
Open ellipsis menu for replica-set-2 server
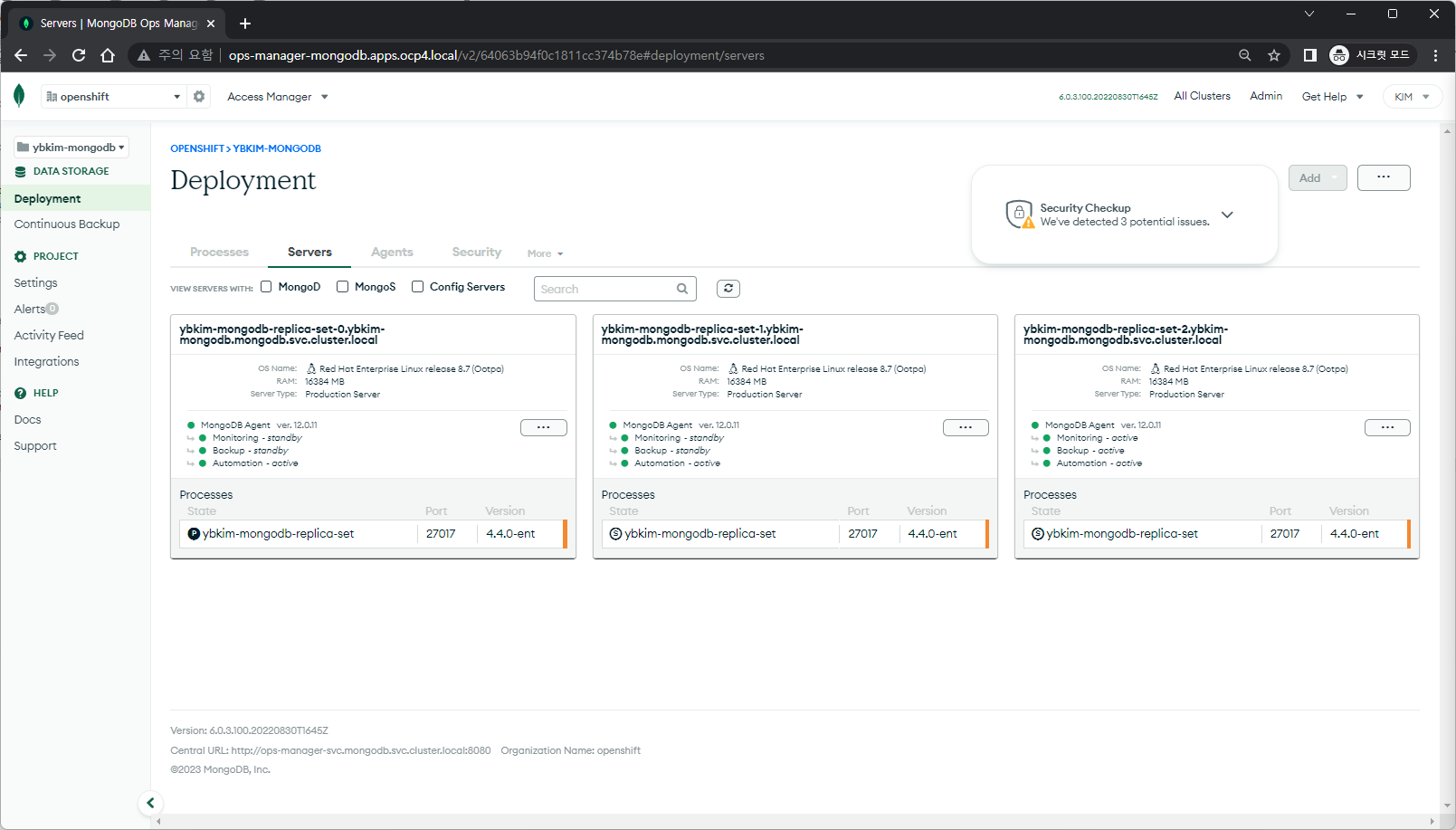pyautogui.click(x=1387, y=427)
